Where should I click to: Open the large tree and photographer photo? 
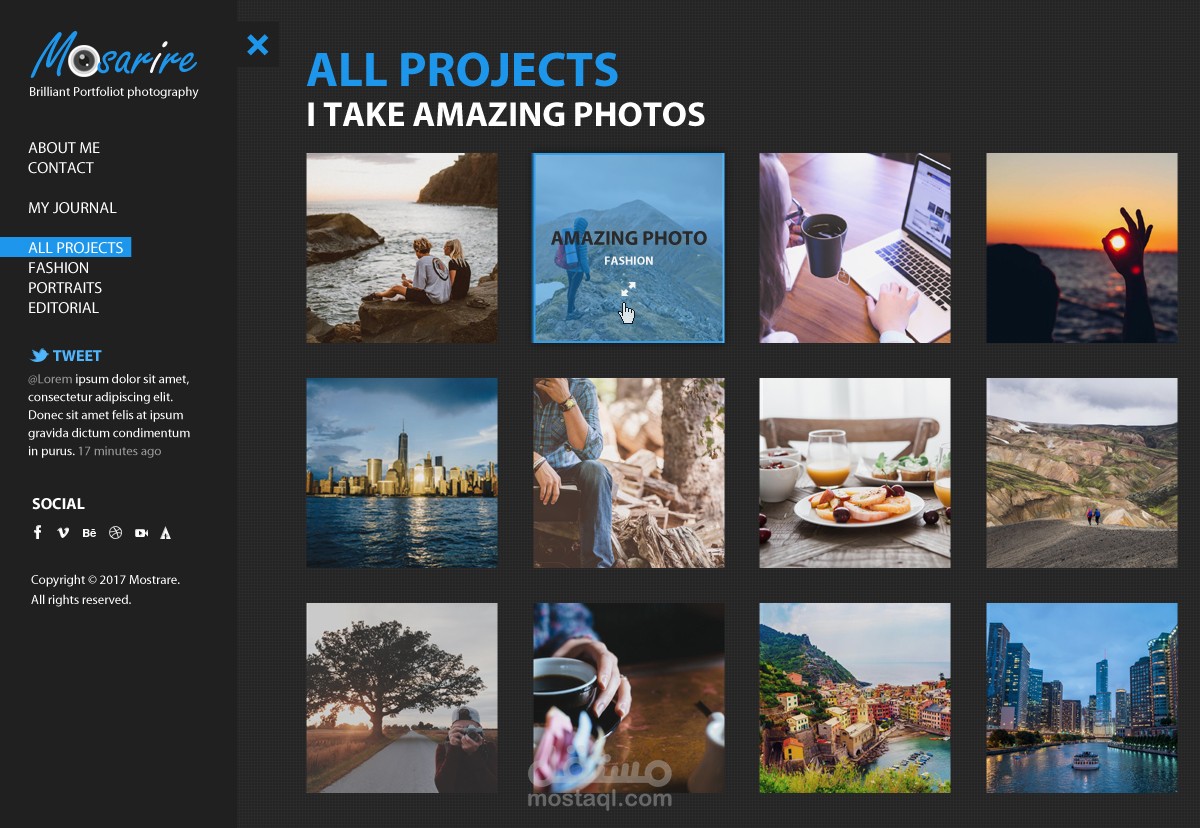point(402,698)
